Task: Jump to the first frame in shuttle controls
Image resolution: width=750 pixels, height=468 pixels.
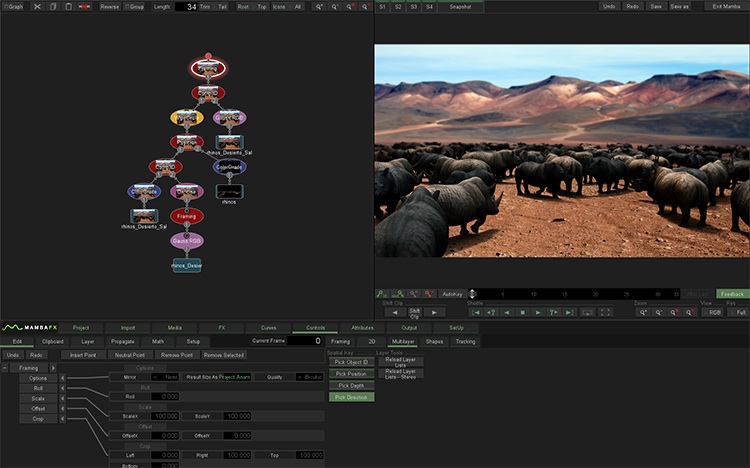Action: click(x=477, y=312)
